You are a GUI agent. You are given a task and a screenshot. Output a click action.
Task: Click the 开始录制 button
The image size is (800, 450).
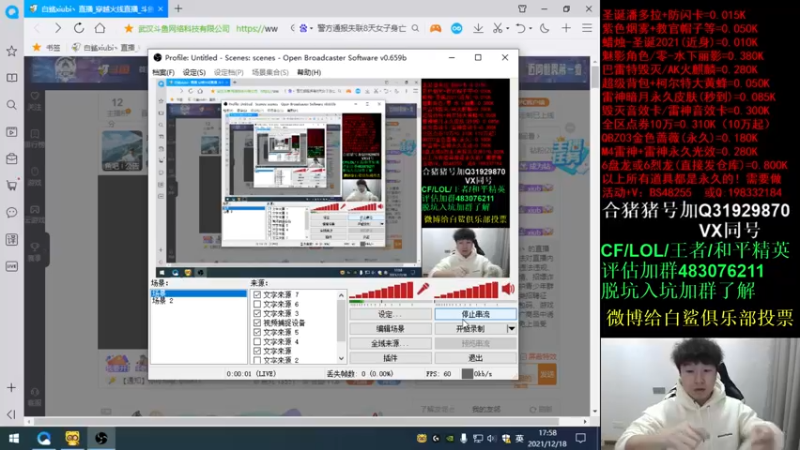pos(470,329)
